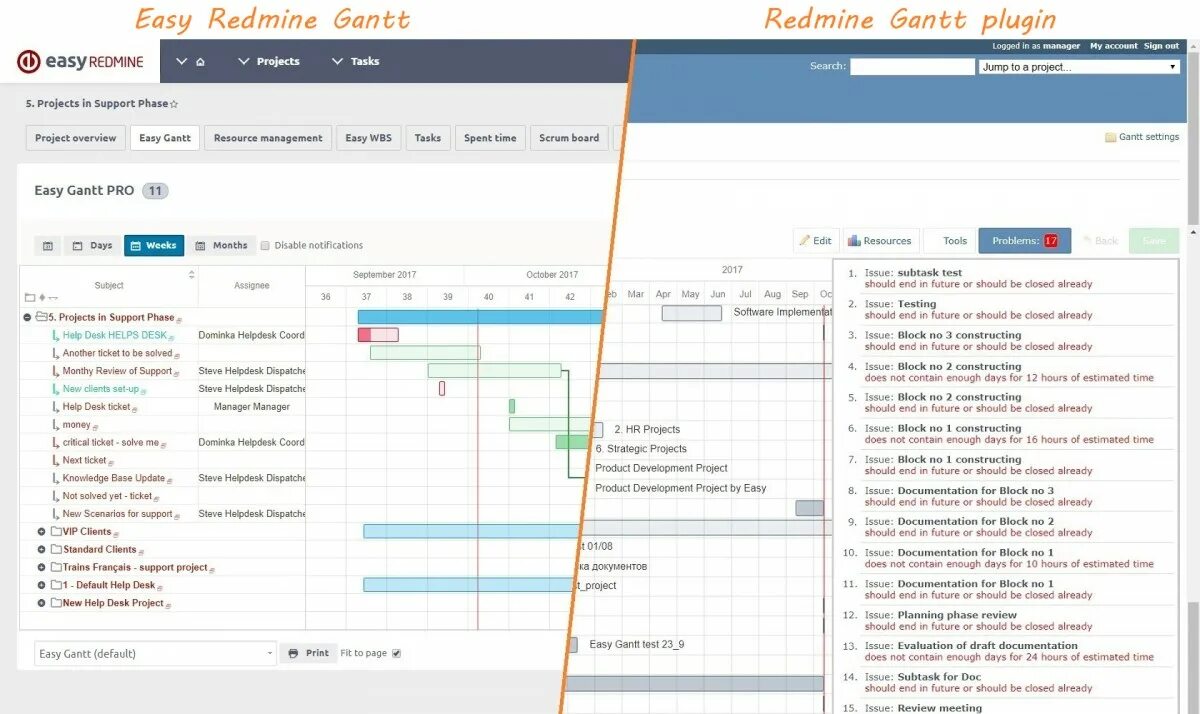This screenshot has height=714, width=1200.
Task: Open the 'critical ticket - solve me' task
Action: [x=110, y=443]
